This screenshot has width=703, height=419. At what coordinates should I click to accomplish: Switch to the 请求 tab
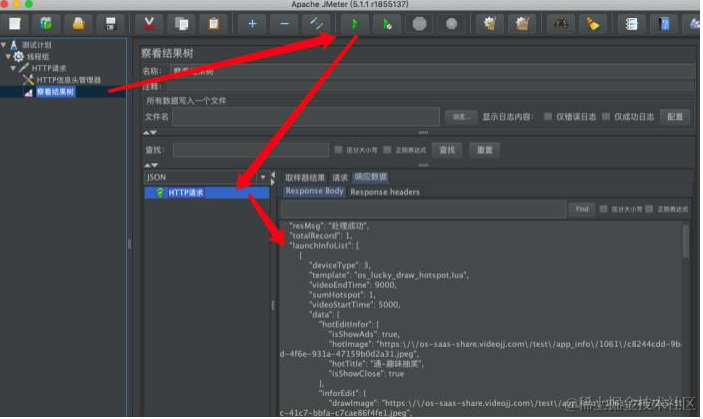340,178
